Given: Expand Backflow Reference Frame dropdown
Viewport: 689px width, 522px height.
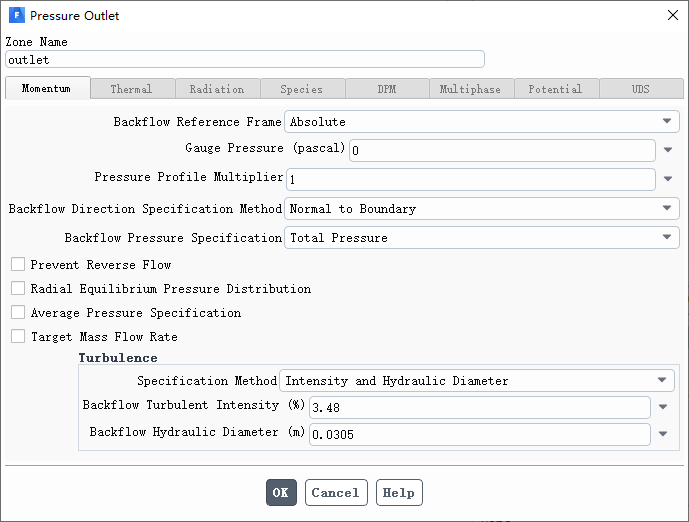Looking at the screenshot, I should (x=482, y=121).
